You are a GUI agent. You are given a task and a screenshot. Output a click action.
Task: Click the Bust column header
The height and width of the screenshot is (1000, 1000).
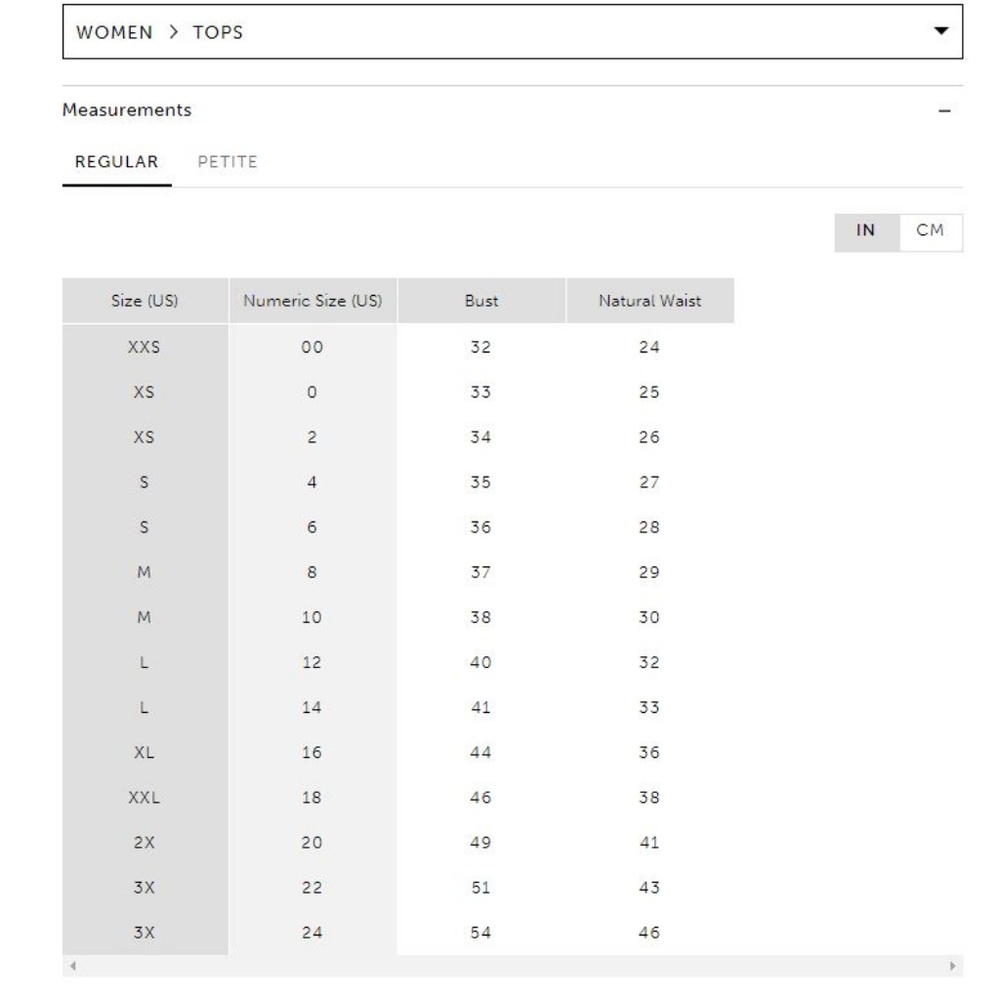pyautogui.click(x=481, y=301)
